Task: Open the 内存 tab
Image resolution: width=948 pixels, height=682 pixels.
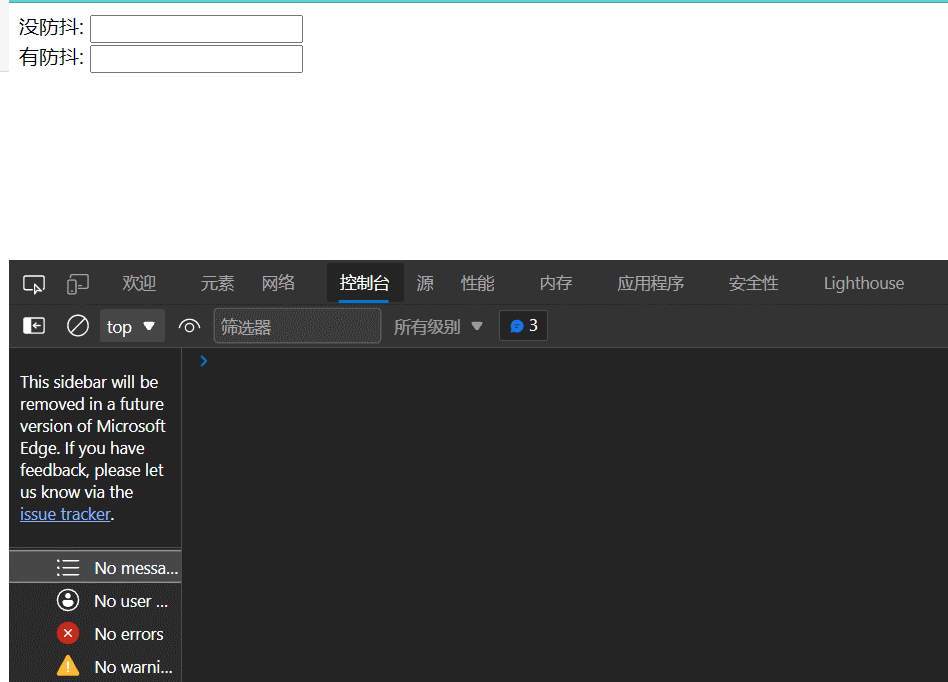Action: coord(556,283)
